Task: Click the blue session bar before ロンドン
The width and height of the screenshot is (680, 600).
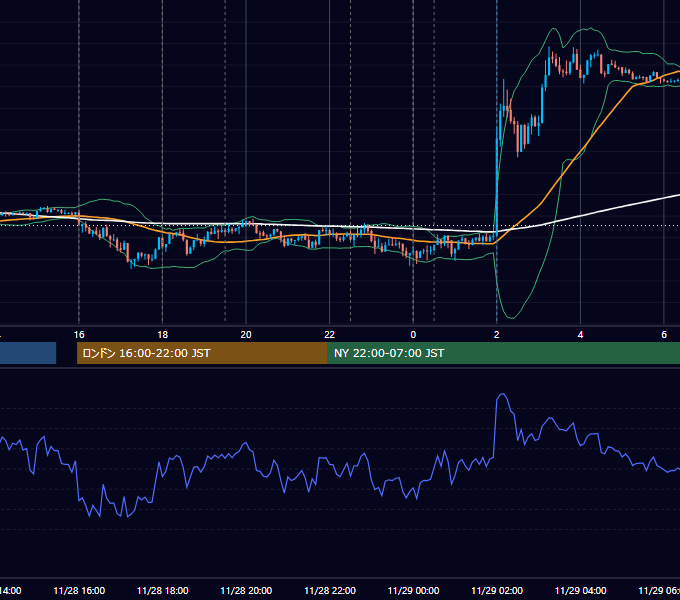Action: (28, 353)
